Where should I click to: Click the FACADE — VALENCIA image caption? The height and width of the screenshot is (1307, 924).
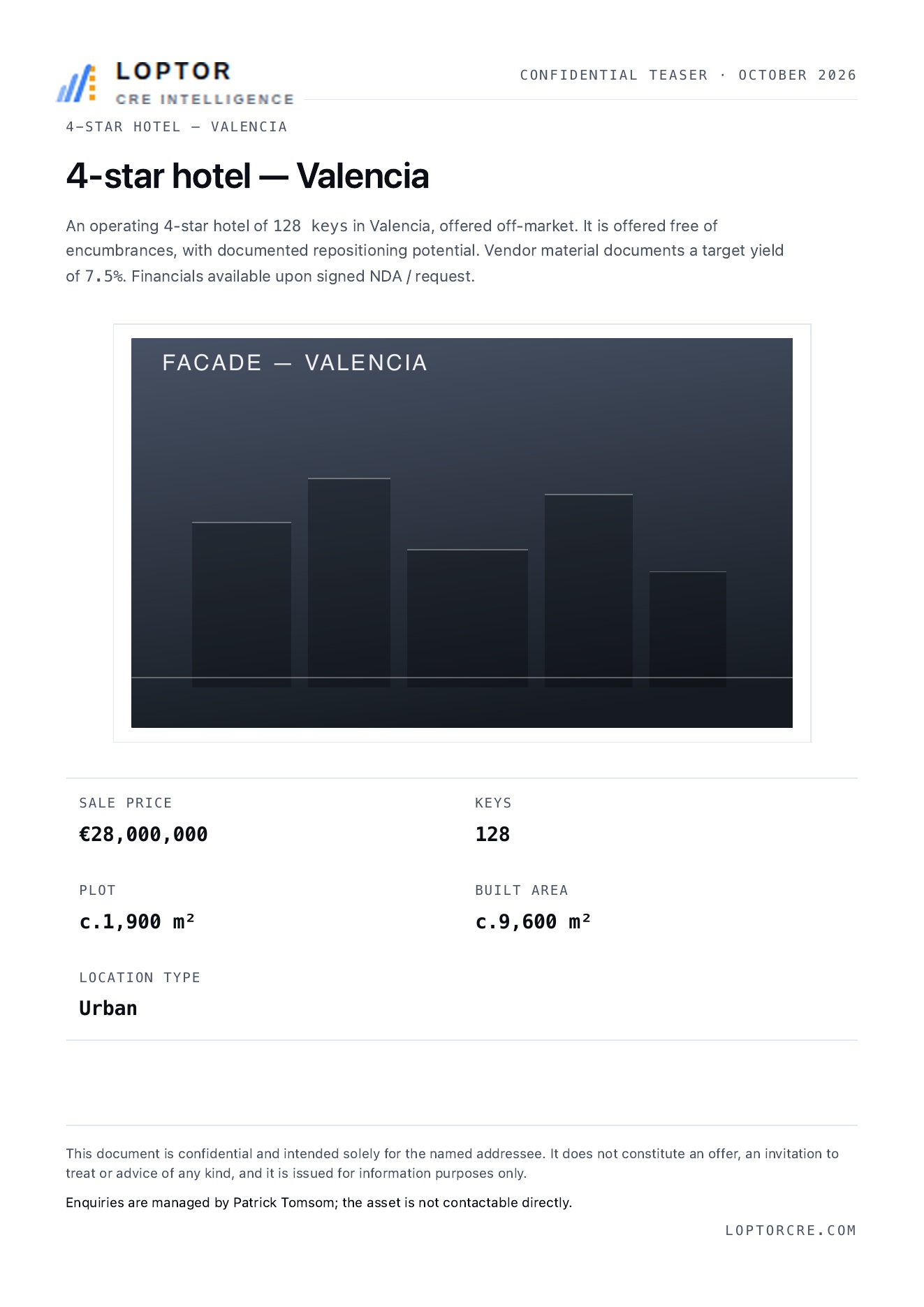(x=295, y=363)
